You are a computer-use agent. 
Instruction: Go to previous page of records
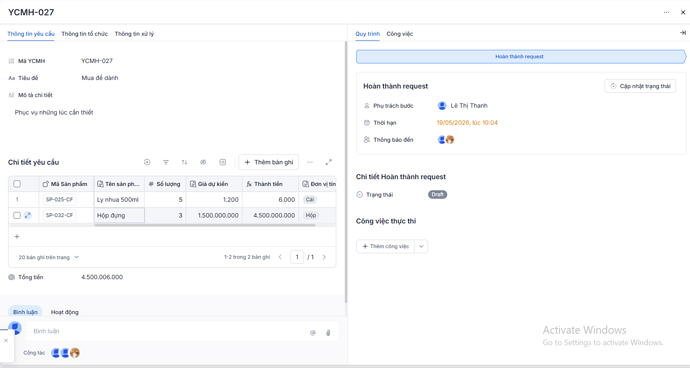point(280,257)
